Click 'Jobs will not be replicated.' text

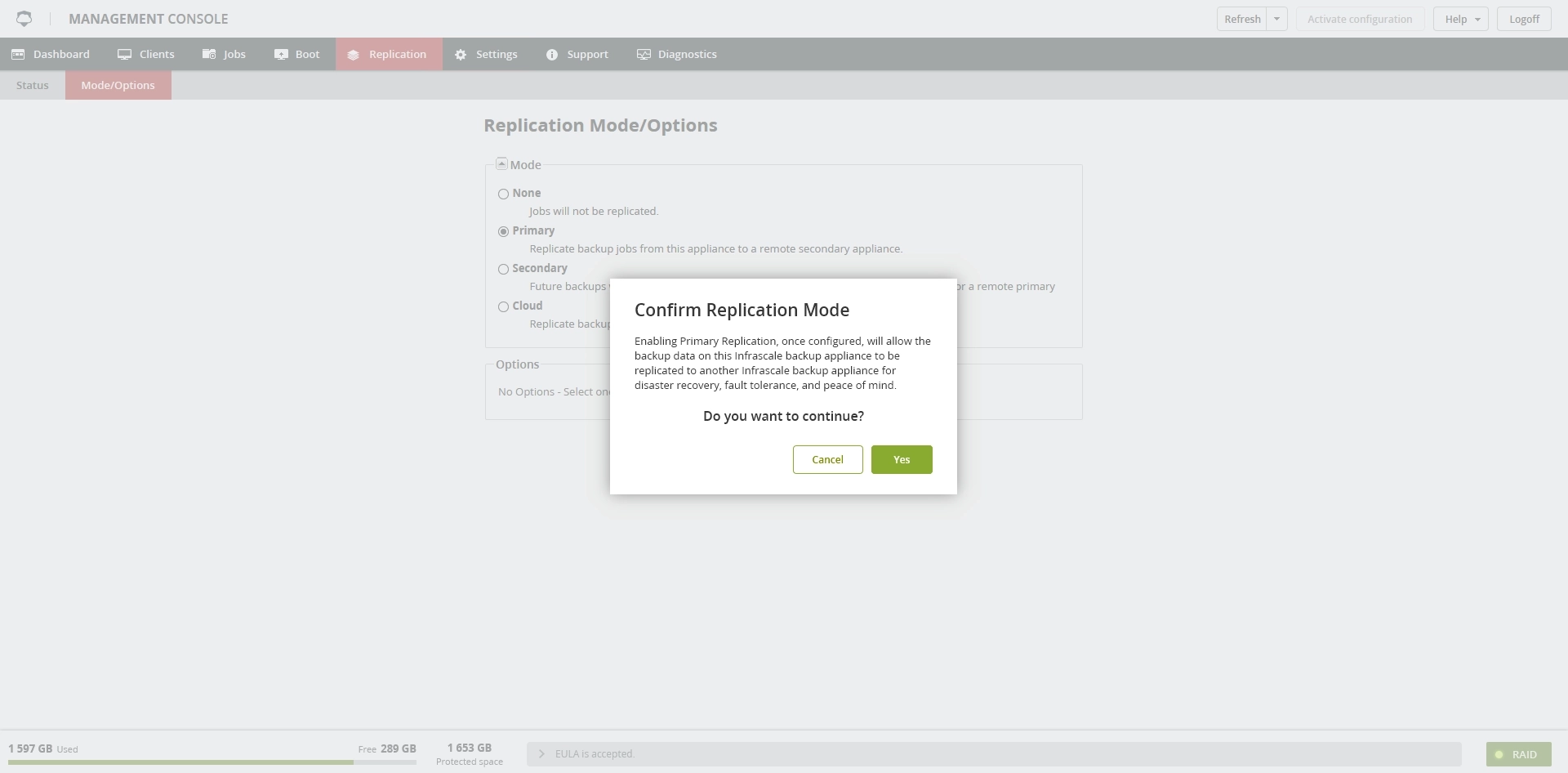tap(594, 211)
